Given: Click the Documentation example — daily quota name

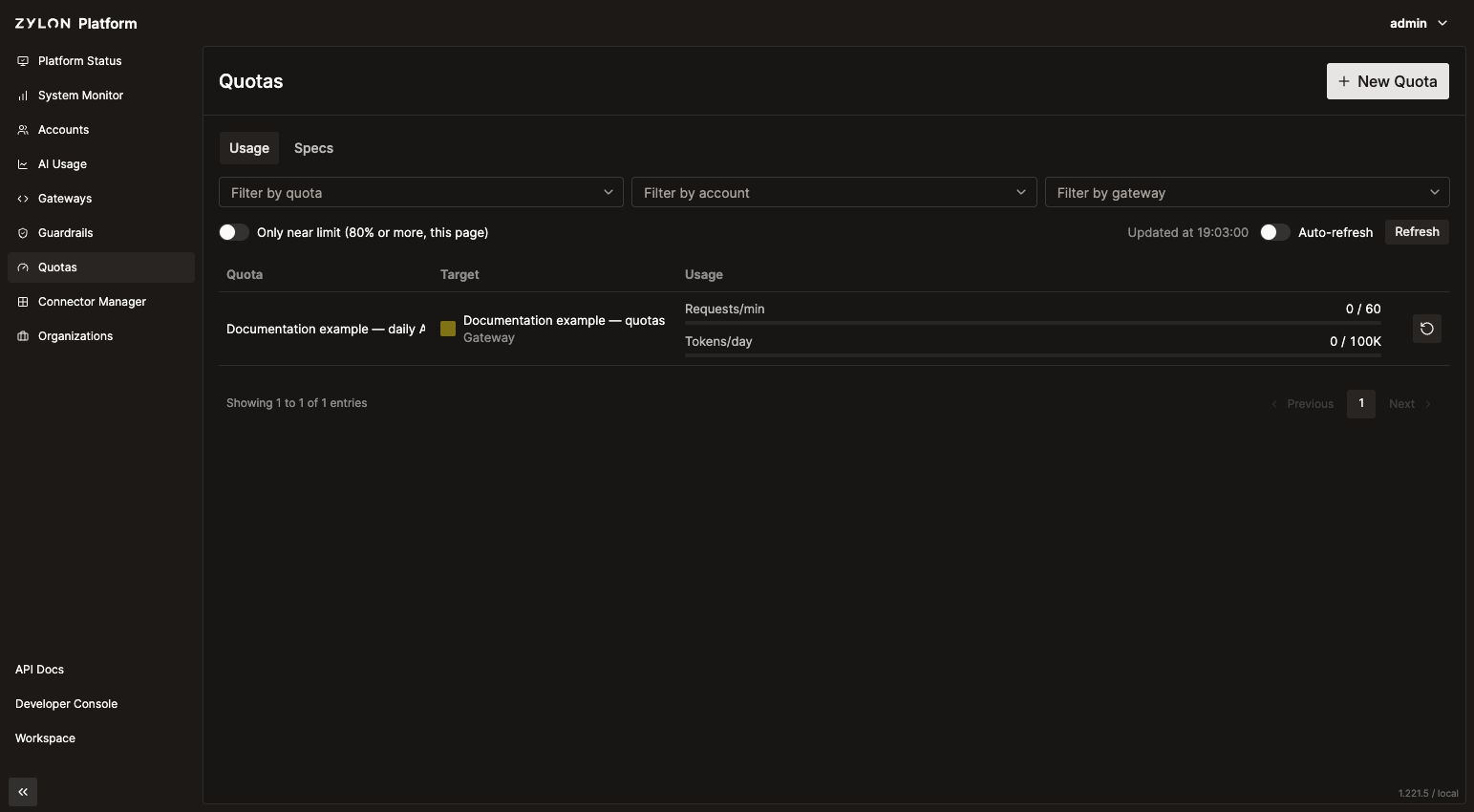Looking at the screenshot, I should point(326,329).
